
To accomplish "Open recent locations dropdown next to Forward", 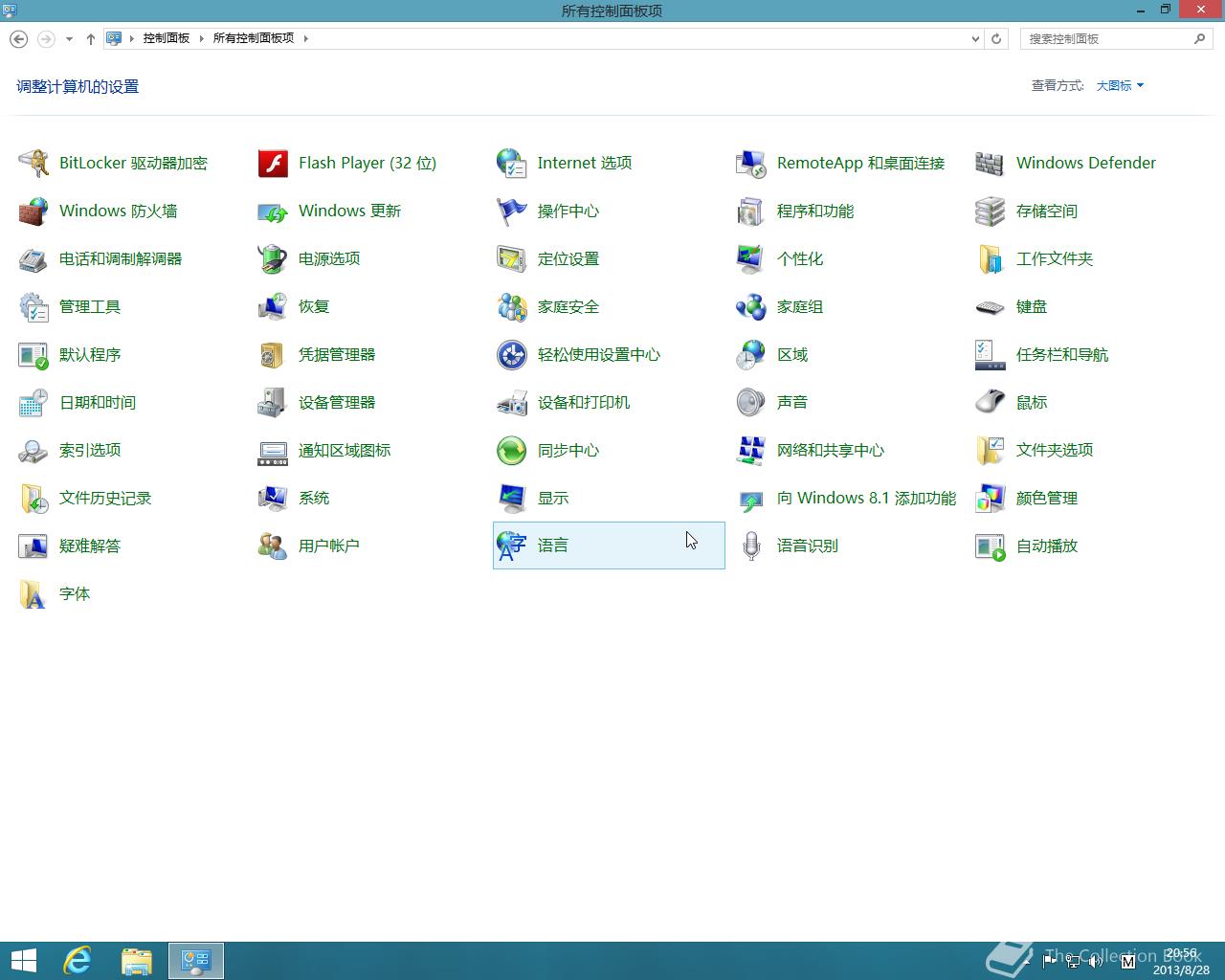I will click(x=69, y=39).
